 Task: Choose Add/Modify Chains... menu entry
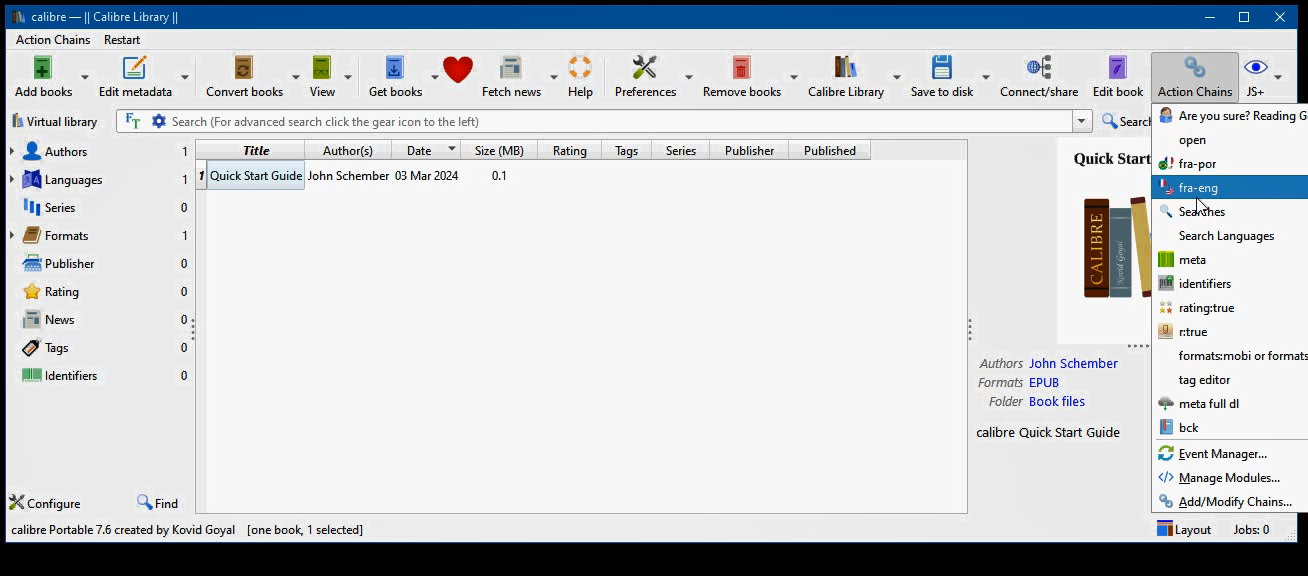[x=1230, y=501]
